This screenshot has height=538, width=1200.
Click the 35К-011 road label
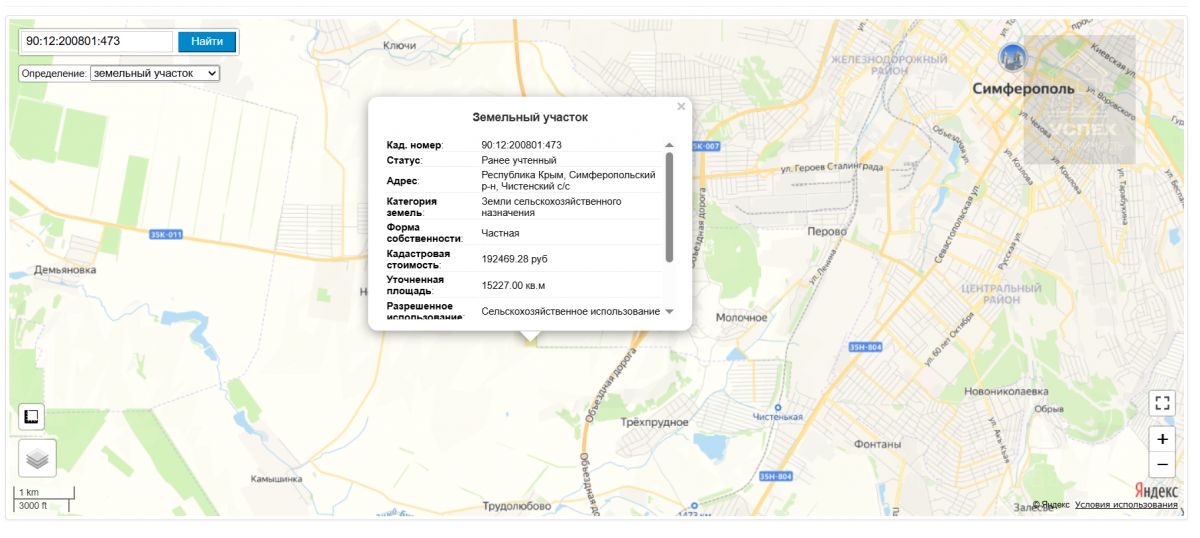tap(166, 235)
